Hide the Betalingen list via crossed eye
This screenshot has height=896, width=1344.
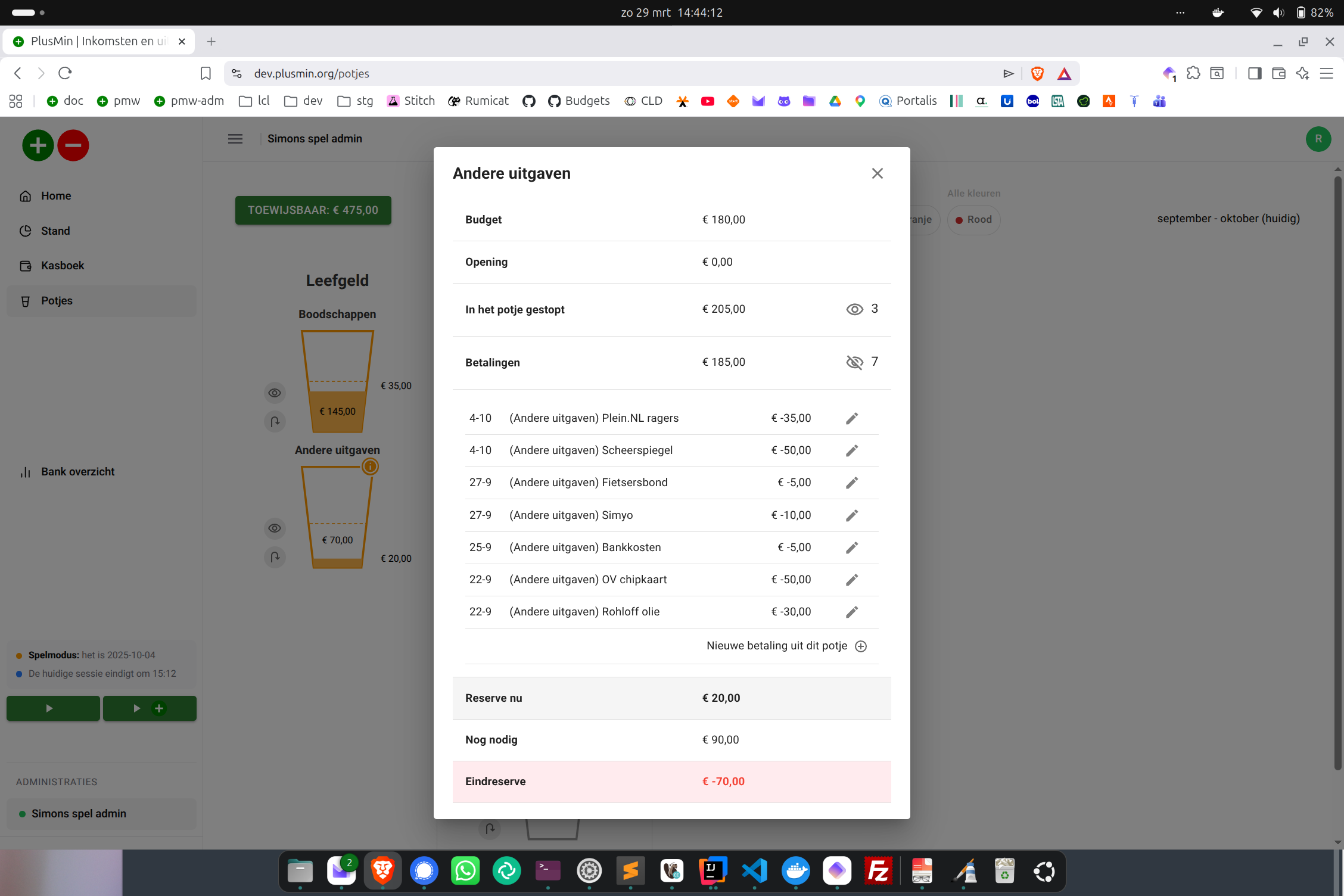854,362
